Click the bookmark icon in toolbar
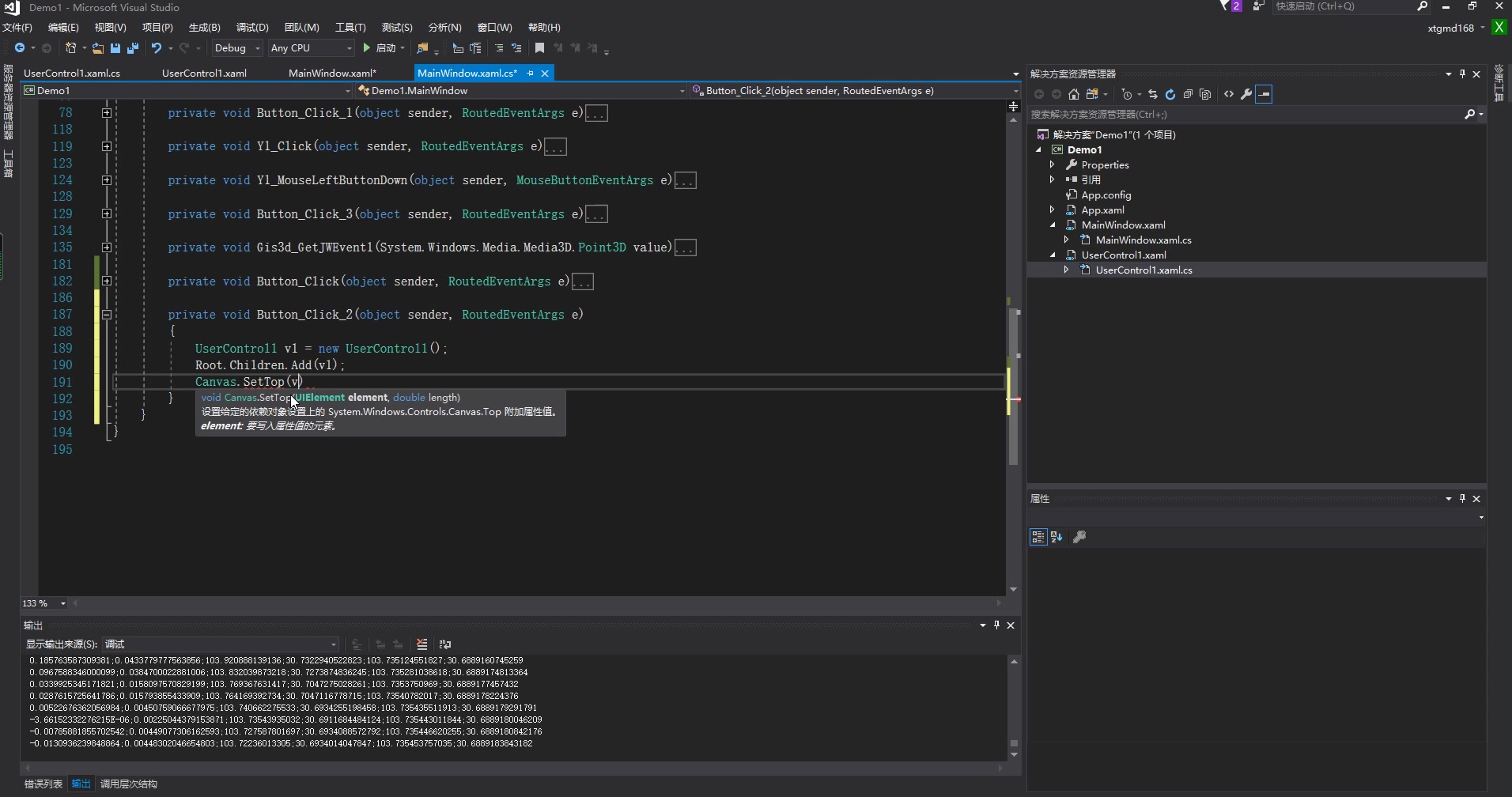 539,48
